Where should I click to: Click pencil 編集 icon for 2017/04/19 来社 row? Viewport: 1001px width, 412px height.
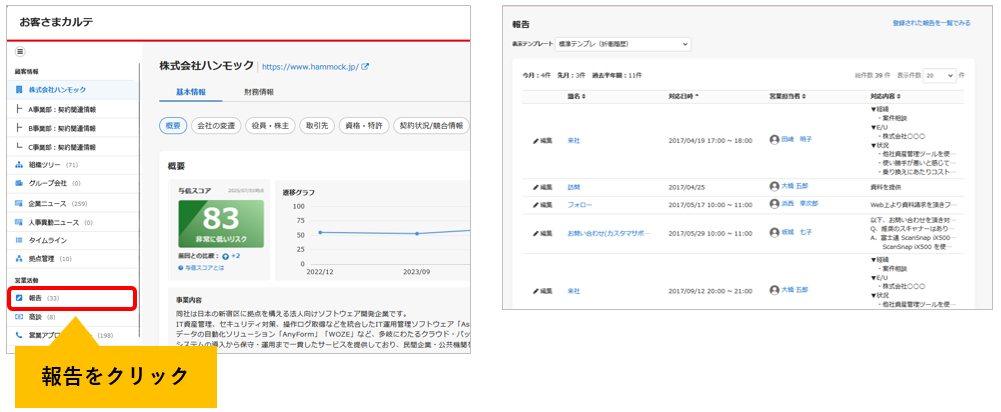tap(542, 141)
